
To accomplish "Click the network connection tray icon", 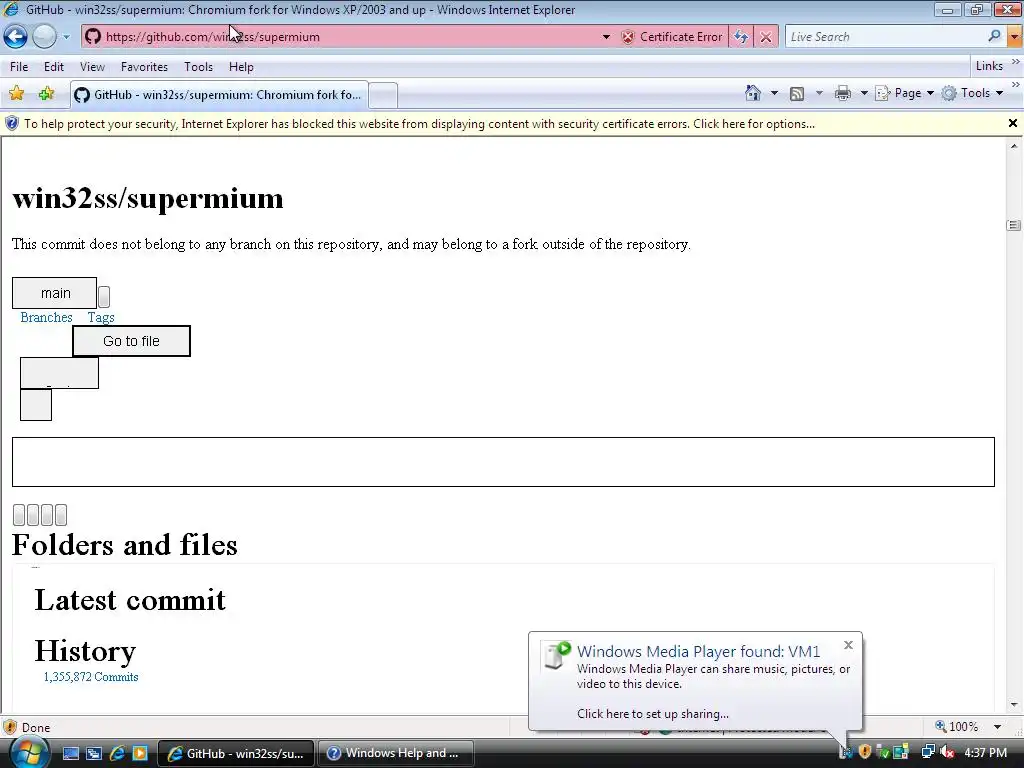I will [x=927, y=752].
